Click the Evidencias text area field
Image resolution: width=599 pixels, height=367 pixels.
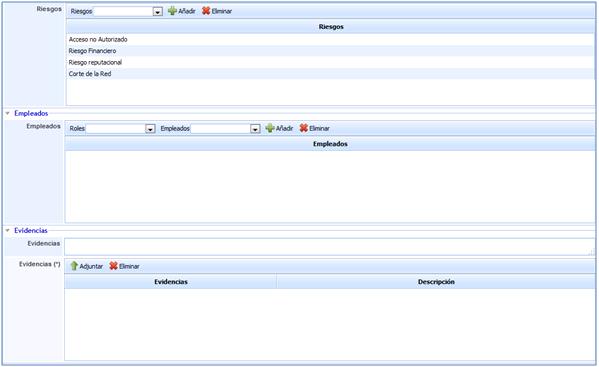click(330, 247)
